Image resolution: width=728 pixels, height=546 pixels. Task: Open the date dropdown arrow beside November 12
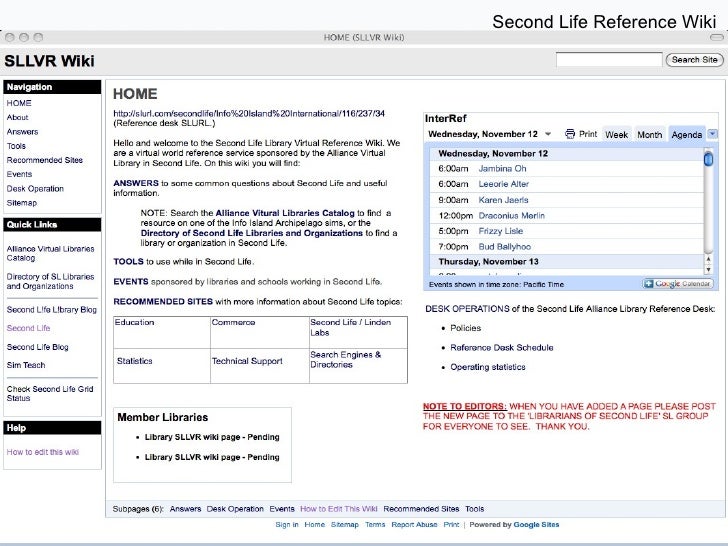click(x=548, y=134)
